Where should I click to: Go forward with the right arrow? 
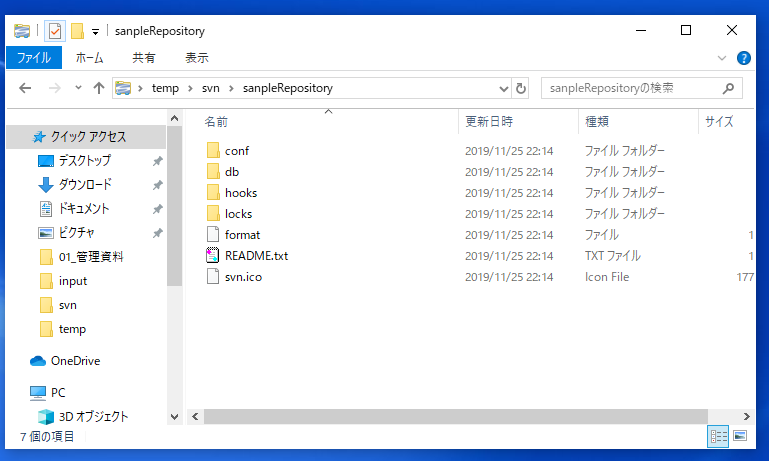tap(55, 88)
